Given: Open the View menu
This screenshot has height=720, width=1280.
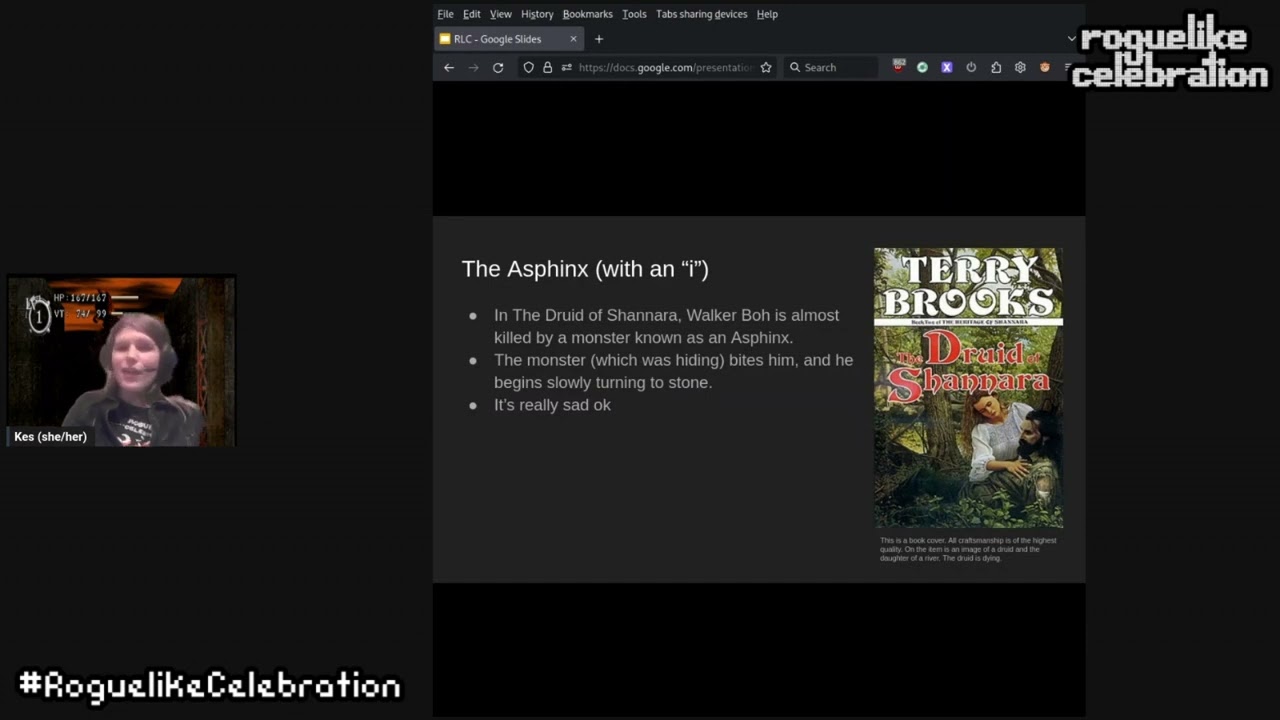Looking at the screenshot, I should (500, 14).
